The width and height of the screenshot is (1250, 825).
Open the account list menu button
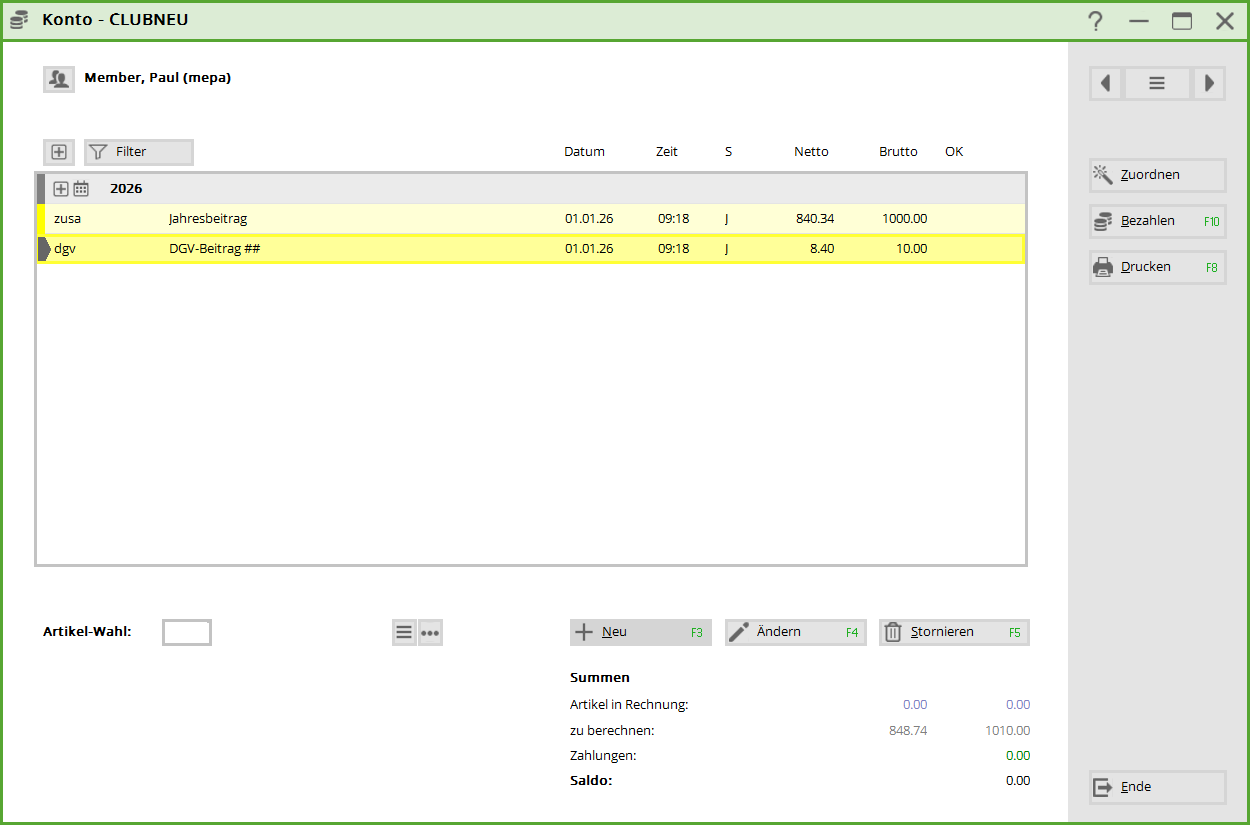pyautogui.click(x=1157, y=84)
